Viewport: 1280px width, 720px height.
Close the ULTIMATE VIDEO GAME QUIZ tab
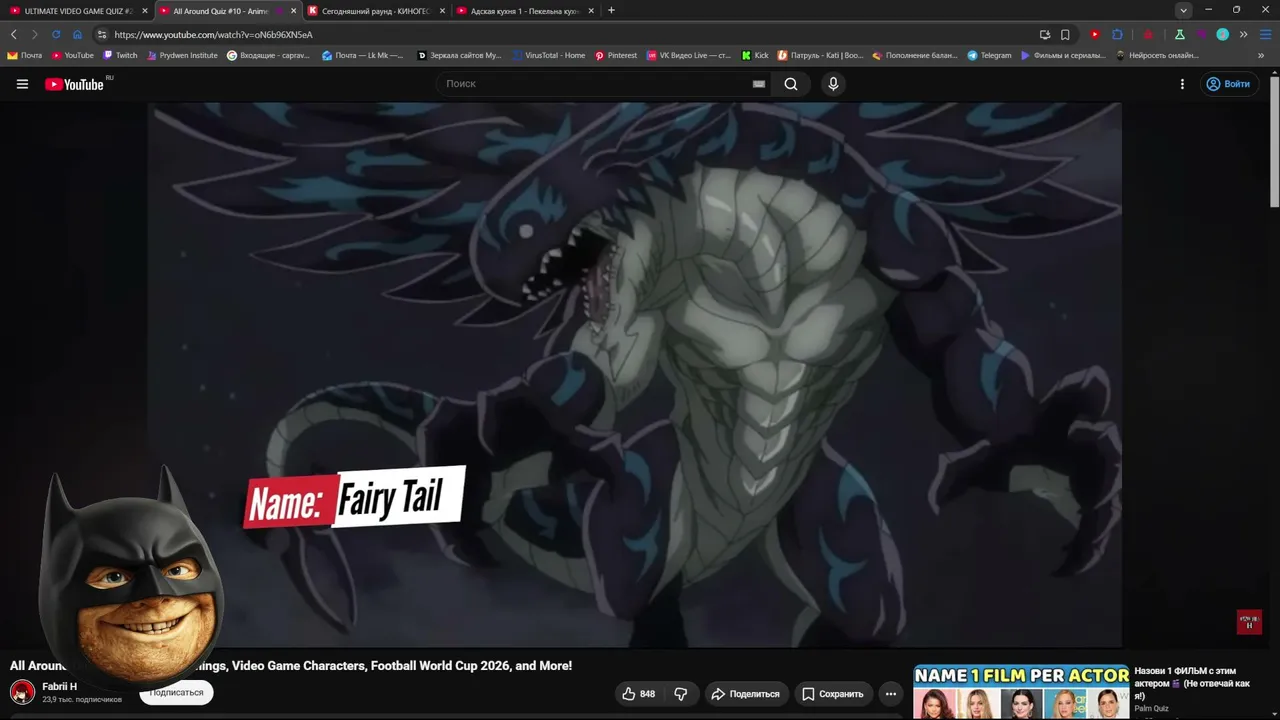(x=144, y=11)
